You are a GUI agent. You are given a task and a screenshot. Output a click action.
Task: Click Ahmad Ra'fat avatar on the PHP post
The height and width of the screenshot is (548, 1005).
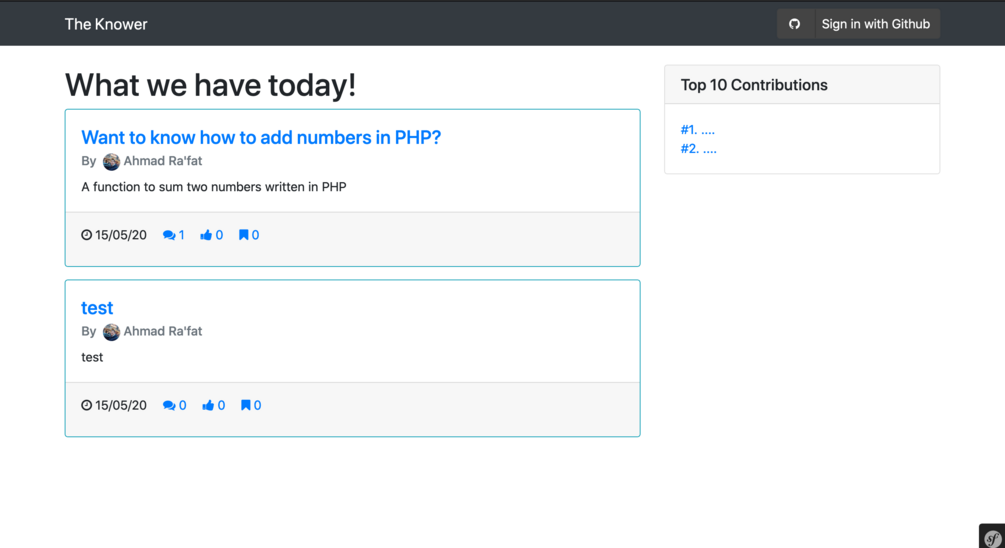point(111,161)
